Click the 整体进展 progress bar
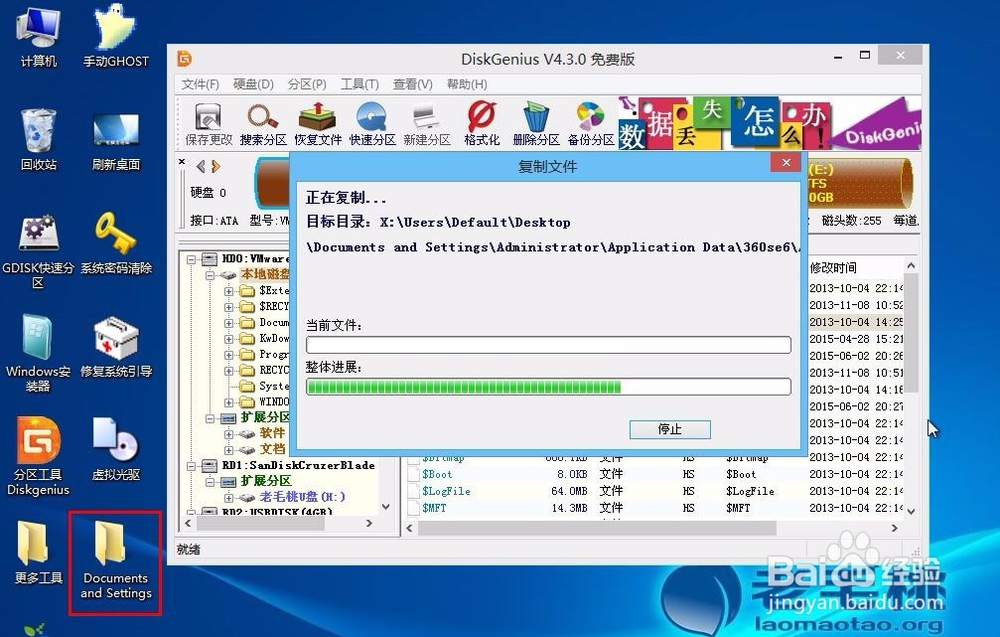 pyautogui.click(x=548, y=386)
